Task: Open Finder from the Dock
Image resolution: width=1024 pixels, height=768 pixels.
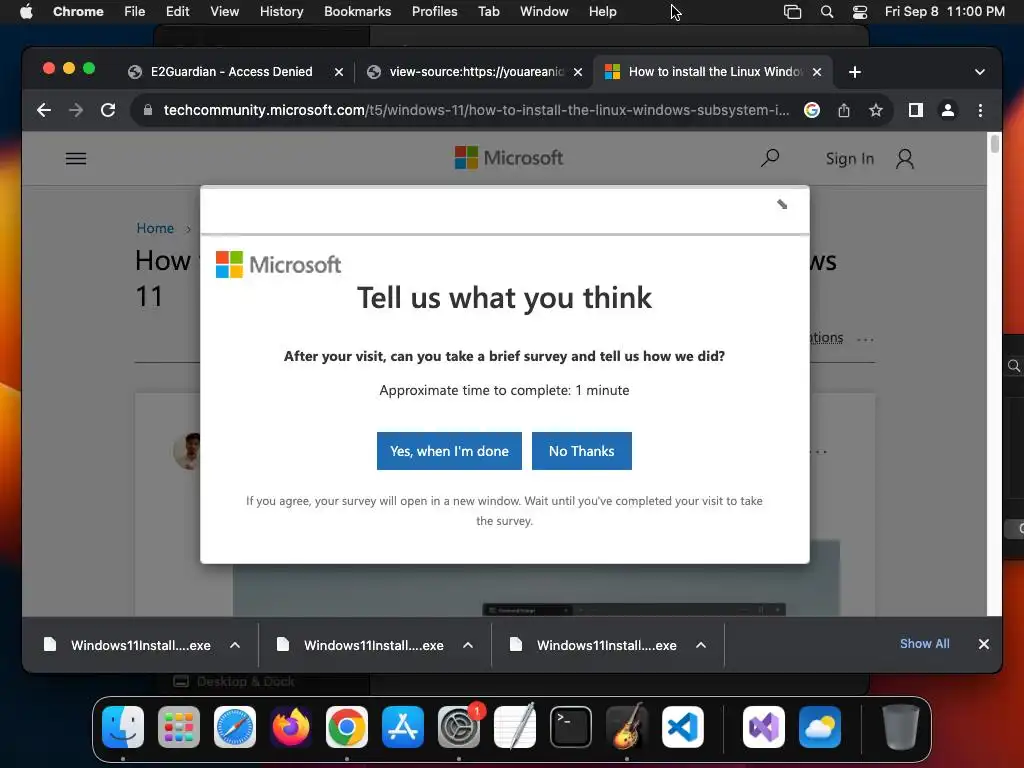Action: click(x=123, y=727)
